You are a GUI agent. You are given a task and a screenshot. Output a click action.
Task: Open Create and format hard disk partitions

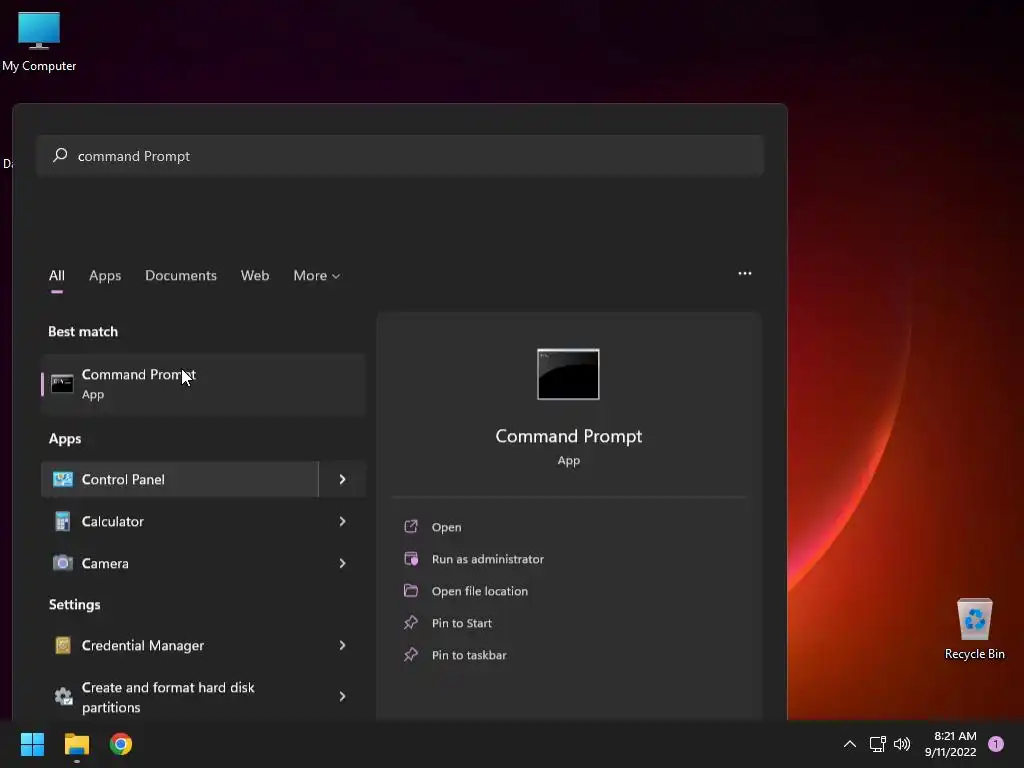(180, 697)
